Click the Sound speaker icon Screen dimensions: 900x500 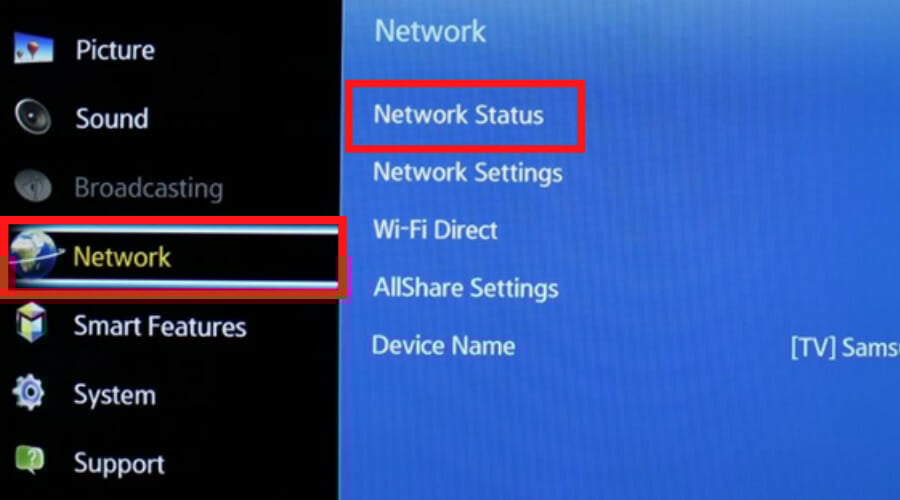click(33, 116)
